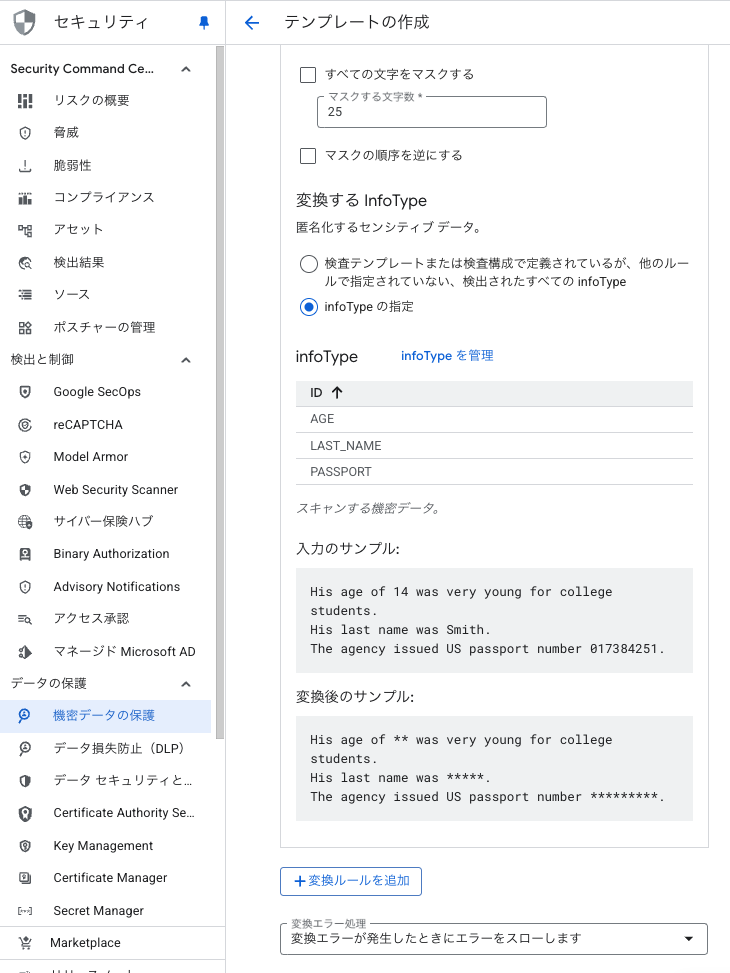The image size is (730, 973).
Task: Click the sidebar vertical scrollbar
Action: point(220,392)
